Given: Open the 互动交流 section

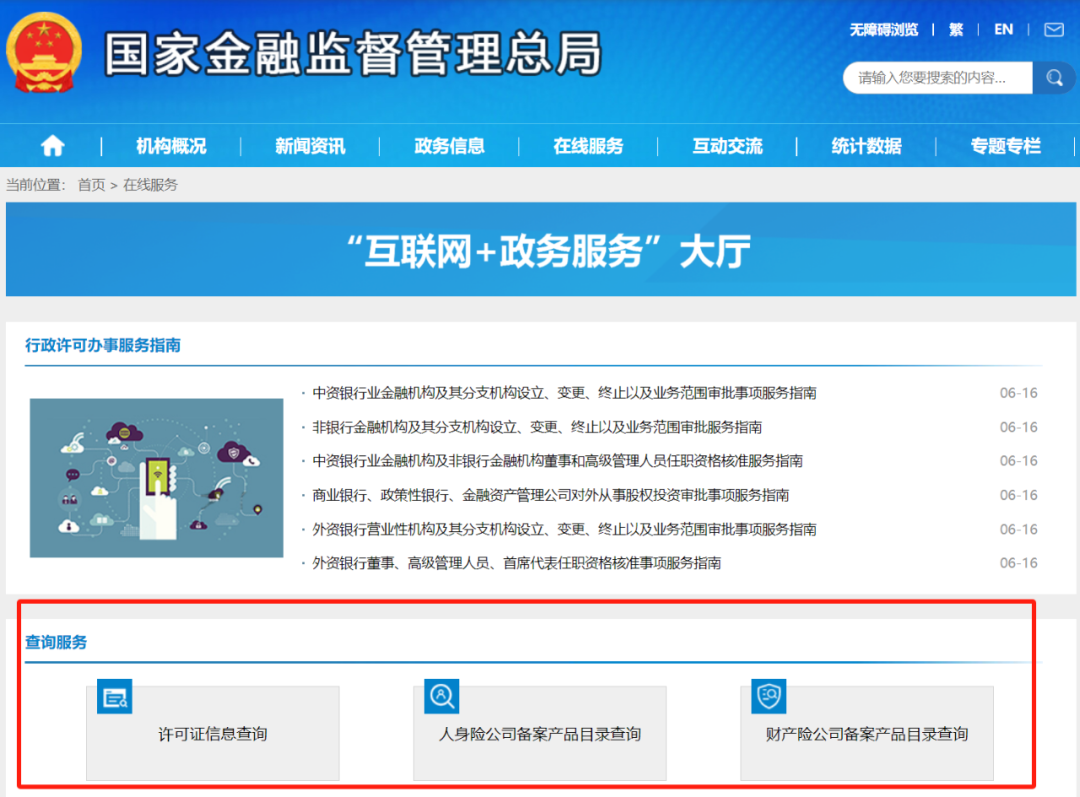Looking at the screenshot, I should (x=727, y=145).
